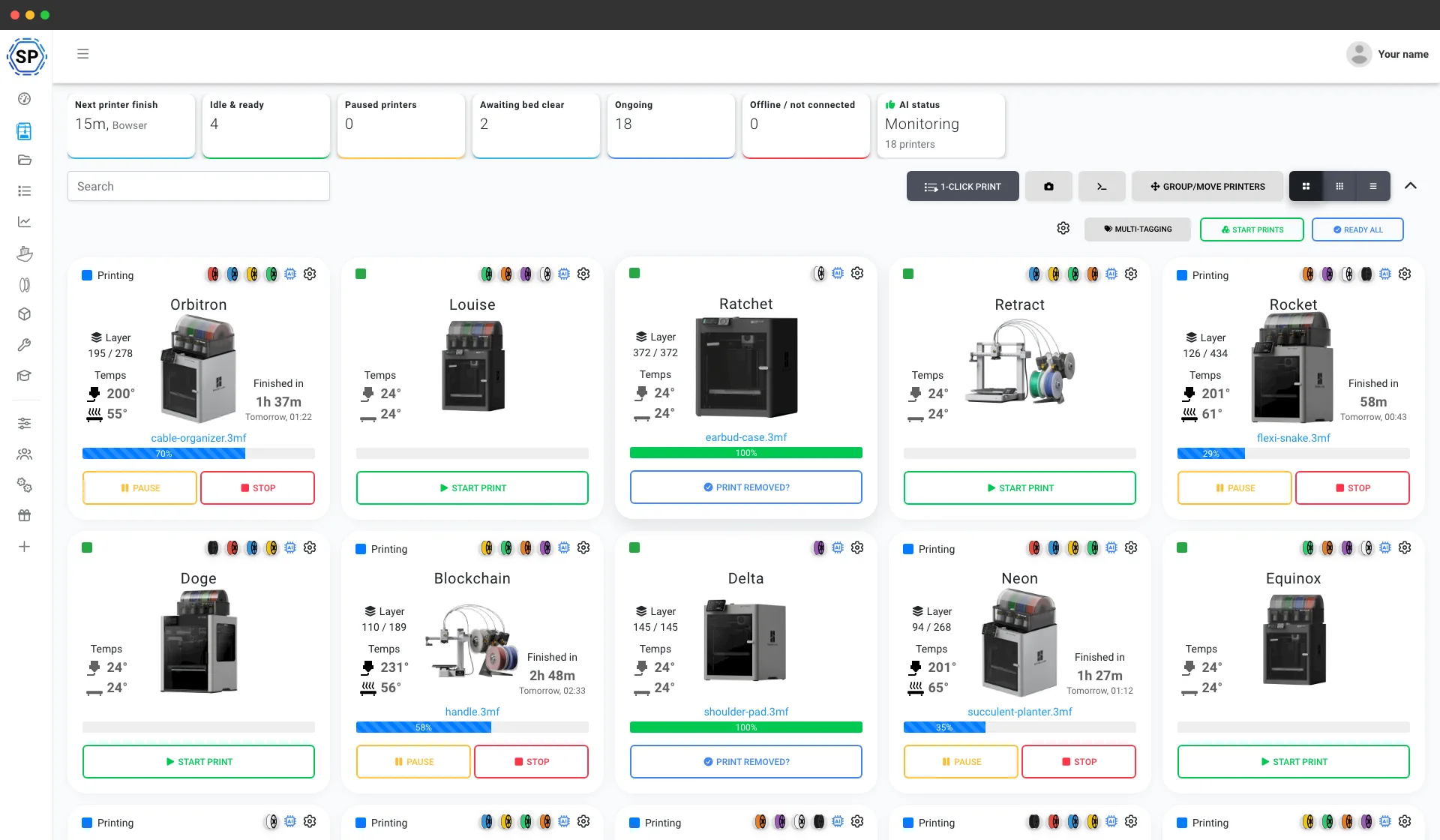
Task: Toggle the hamburger menu icon
Action: [82, 54]
